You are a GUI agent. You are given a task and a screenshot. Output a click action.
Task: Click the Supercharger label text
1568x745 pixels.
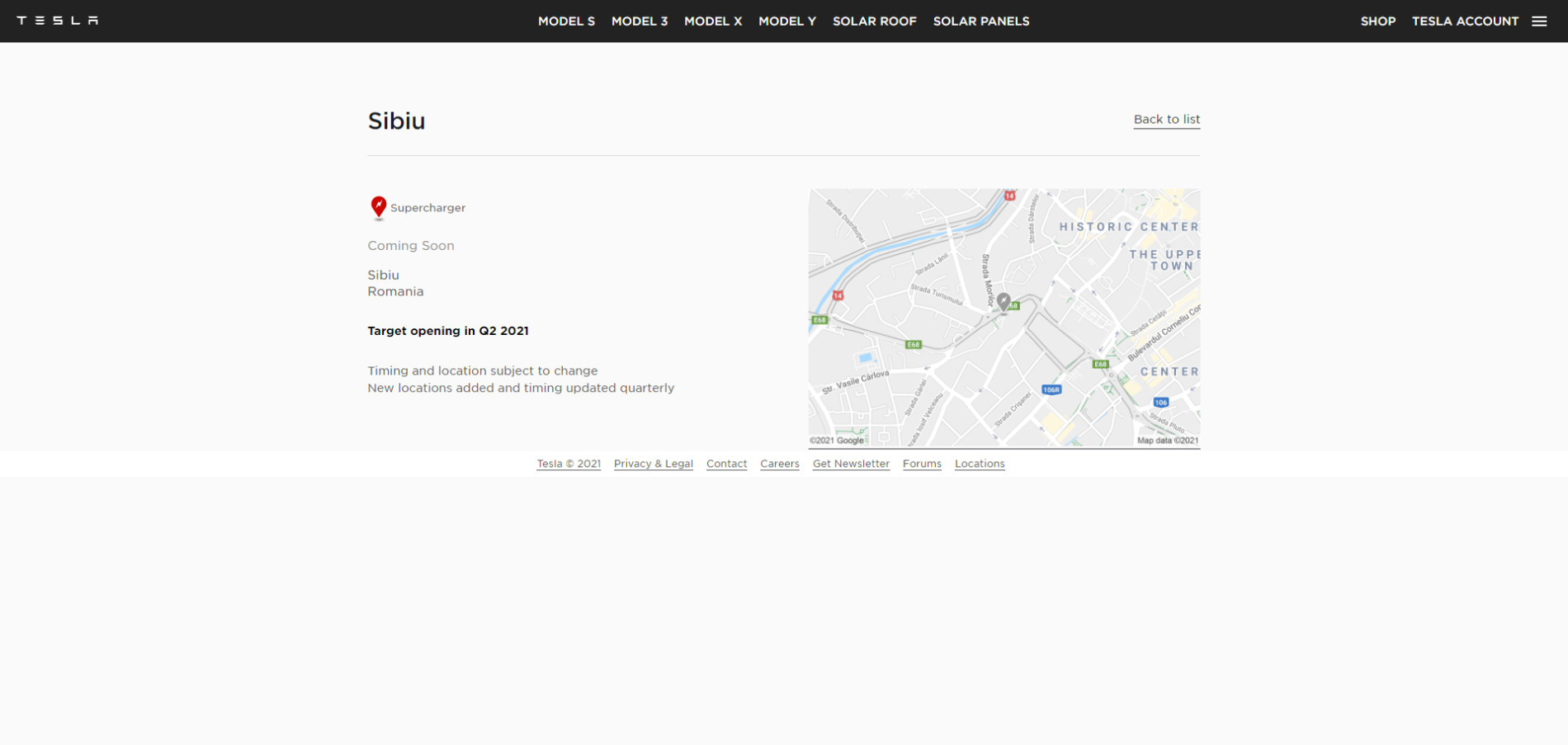point(427,208)
